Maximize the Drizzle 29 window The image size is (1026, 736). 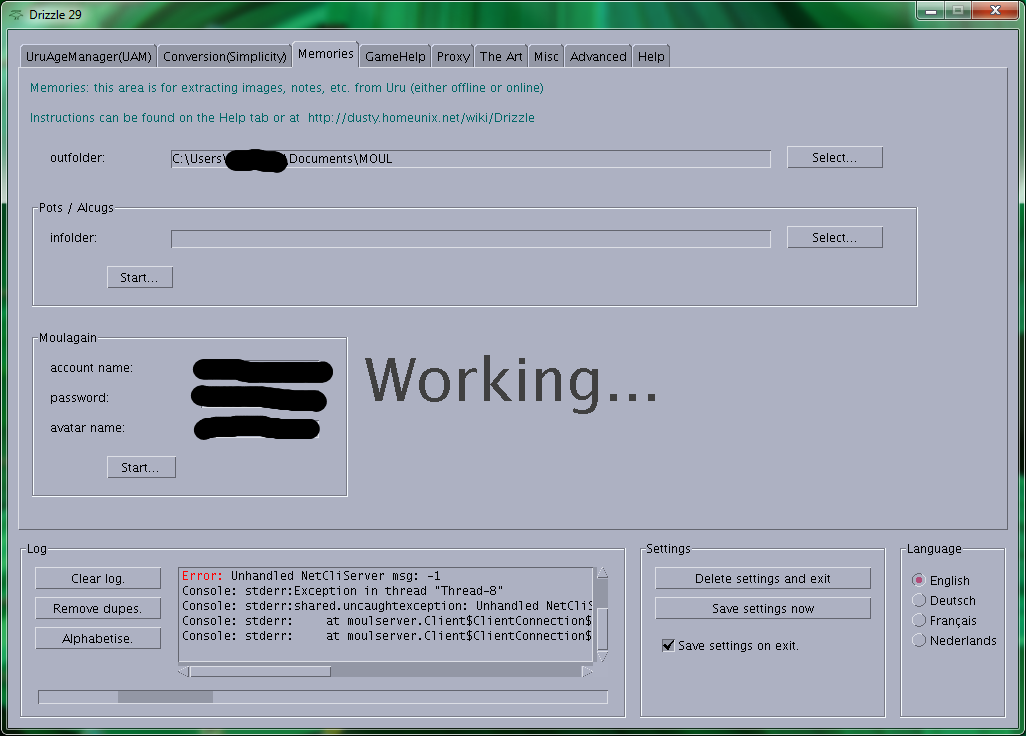click(958, 10)
